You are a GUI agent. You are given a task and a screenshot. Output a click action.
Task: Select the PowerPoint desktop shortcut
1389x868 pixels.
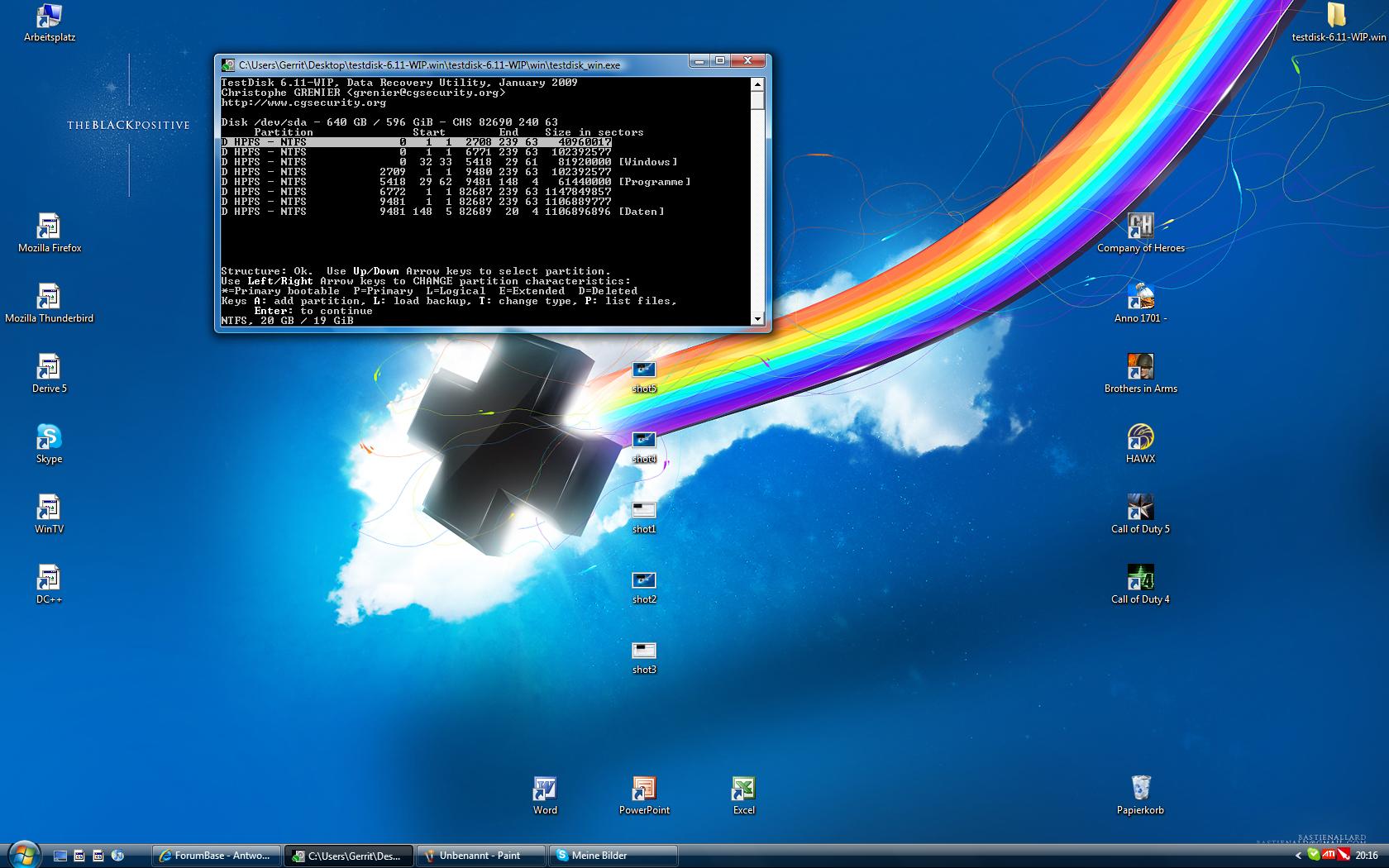(645, 795)
